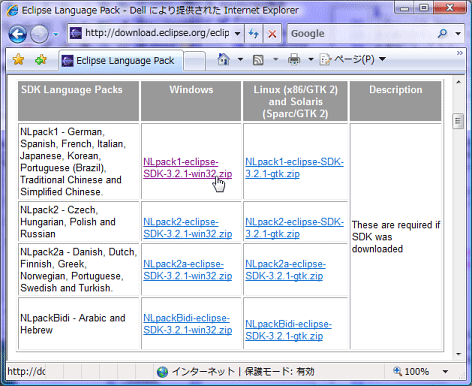Click "These are required if SDK was downloaded" text
The image size is (472, 386).
tap(396, 237)
